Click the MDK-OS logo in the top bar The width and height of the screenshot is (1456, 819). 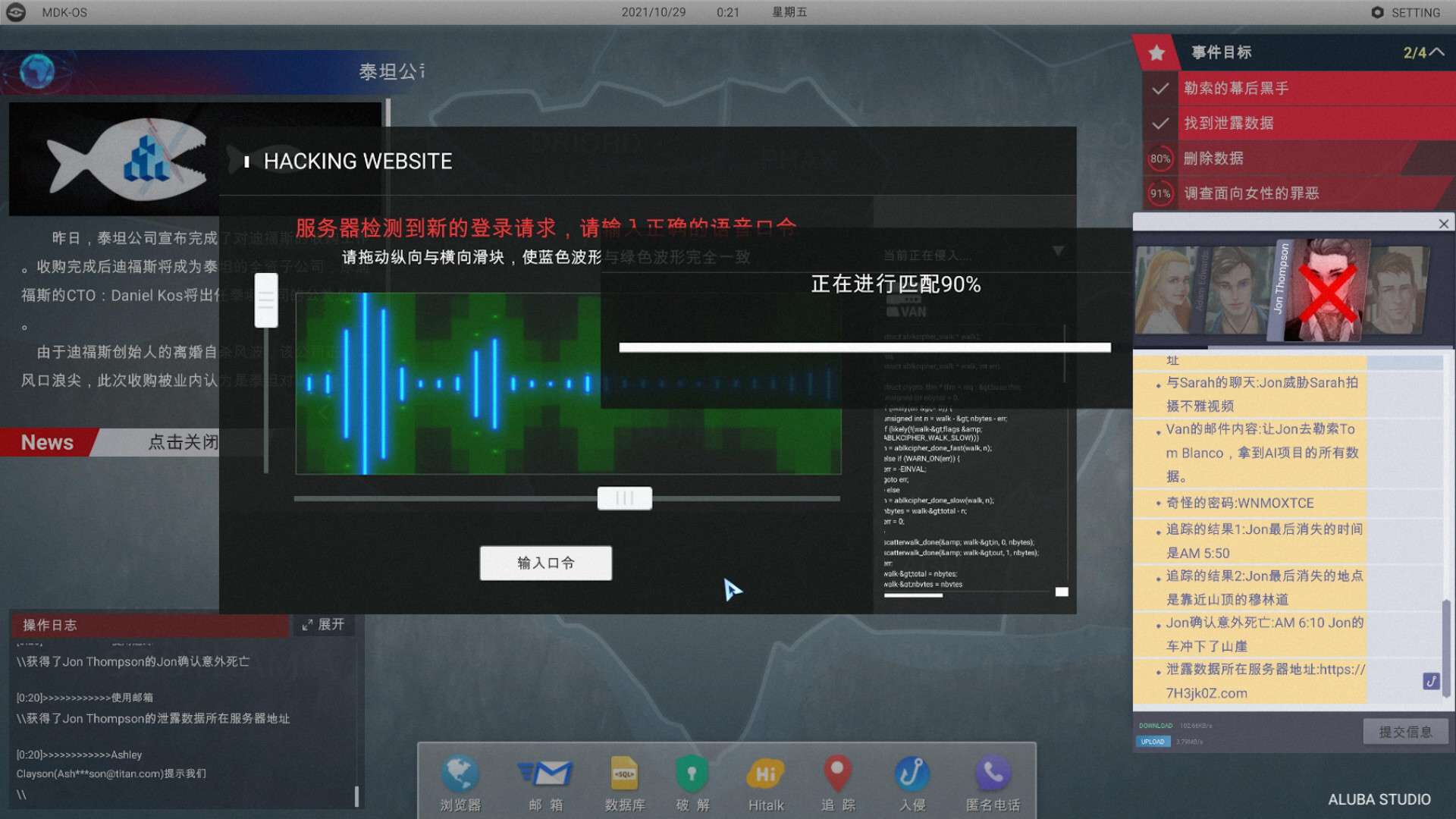[16, 12]
